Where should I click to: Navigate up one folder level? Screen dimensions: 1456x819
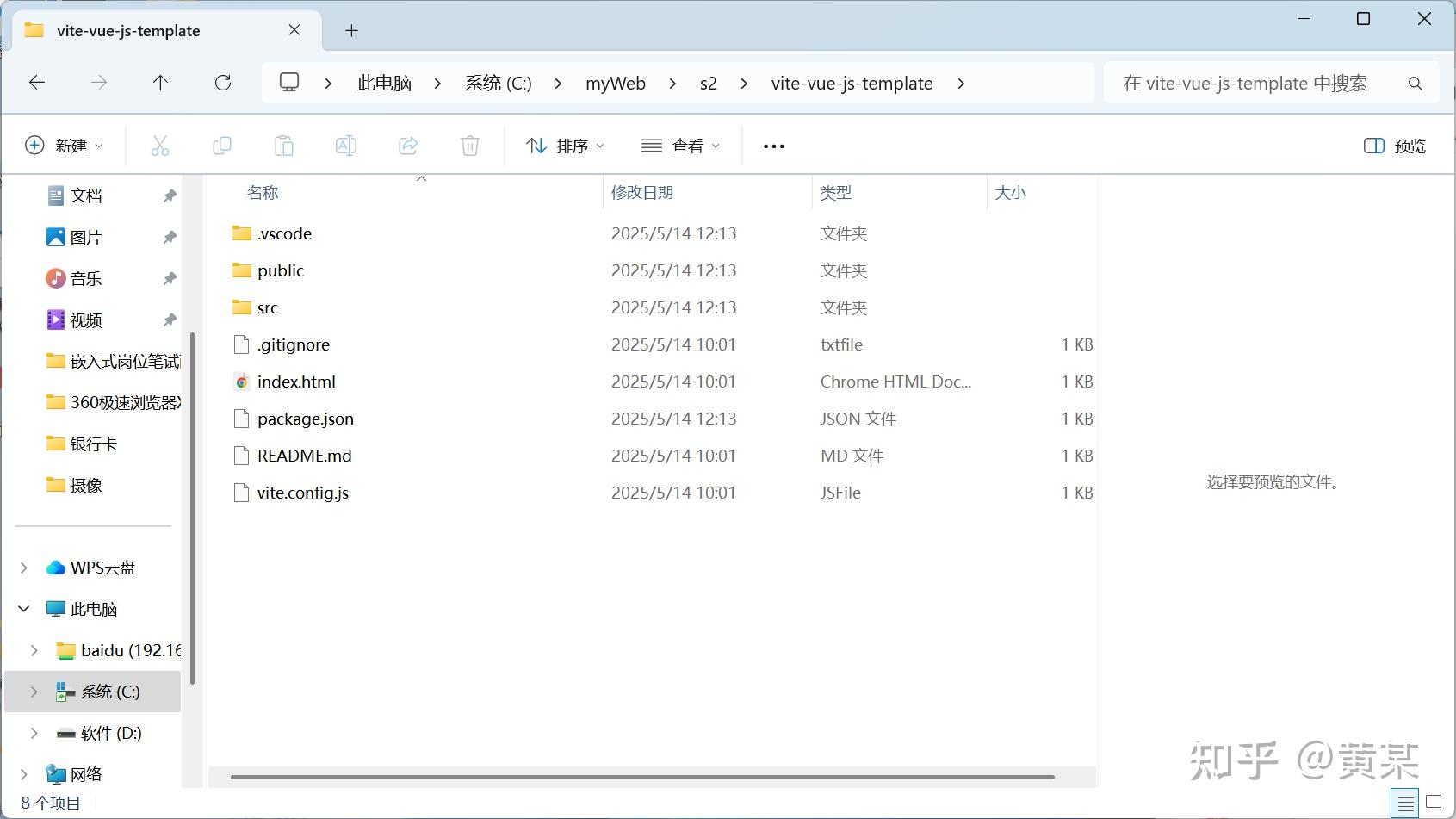pos(160,83)
